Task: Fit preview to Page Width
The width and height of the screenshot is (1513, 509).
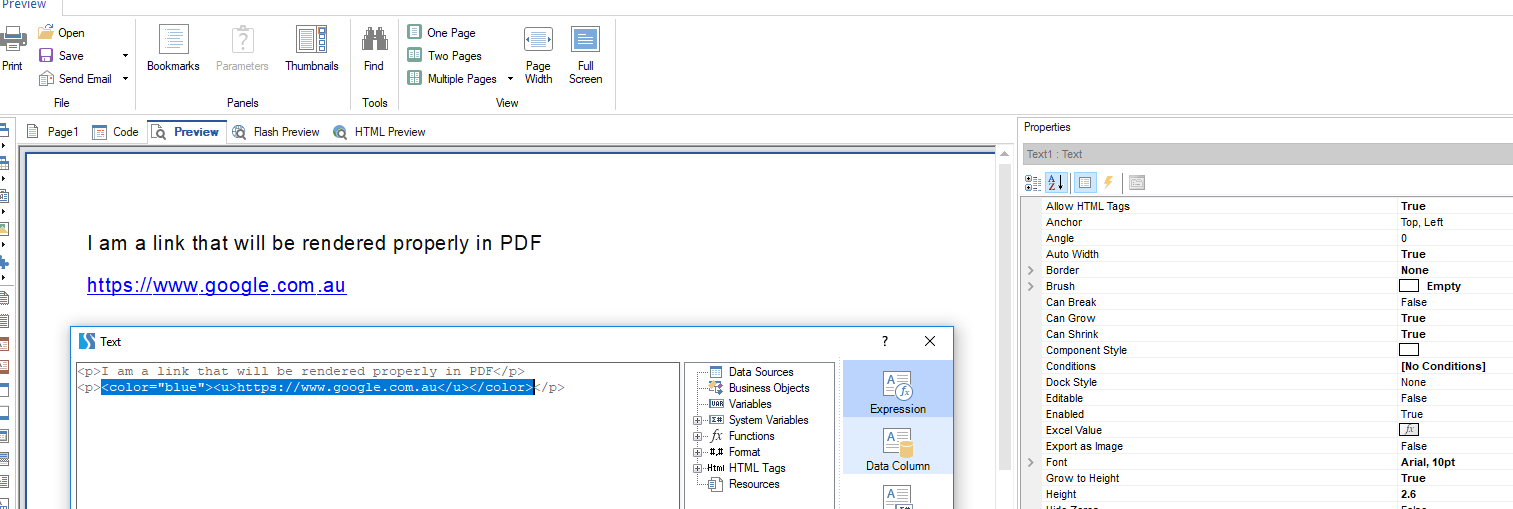Action: [x=538, y=55]
